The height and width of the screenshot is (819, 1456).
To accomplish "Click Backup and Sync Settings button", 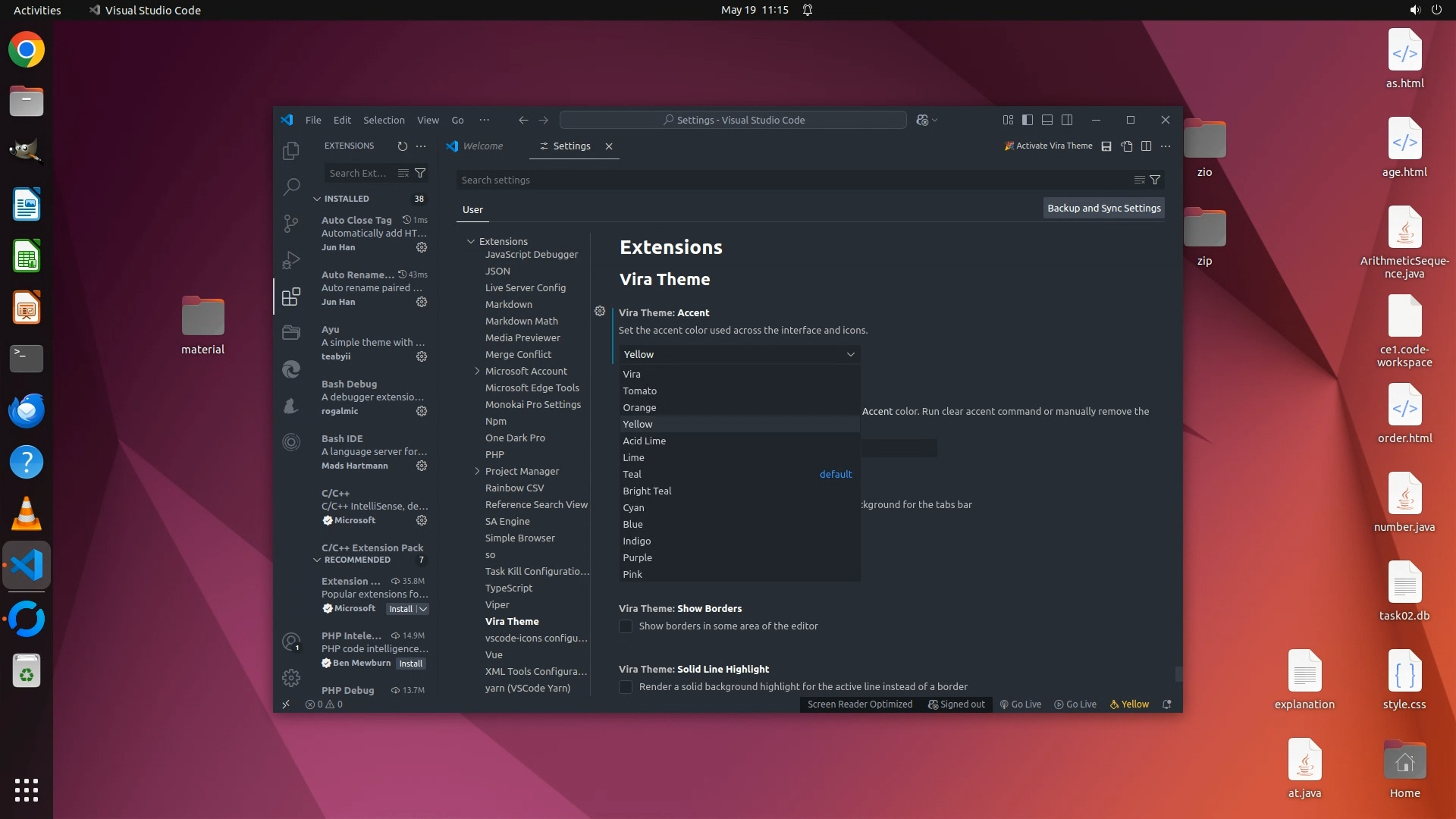I will 1103,208.
